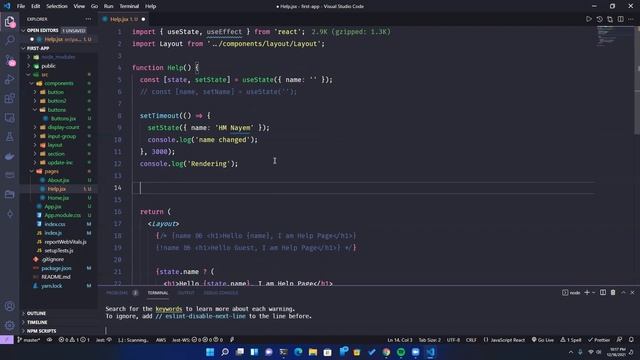Open the Explorer view in activity bar
640x360 pixels.
click(x=9, y=21)
